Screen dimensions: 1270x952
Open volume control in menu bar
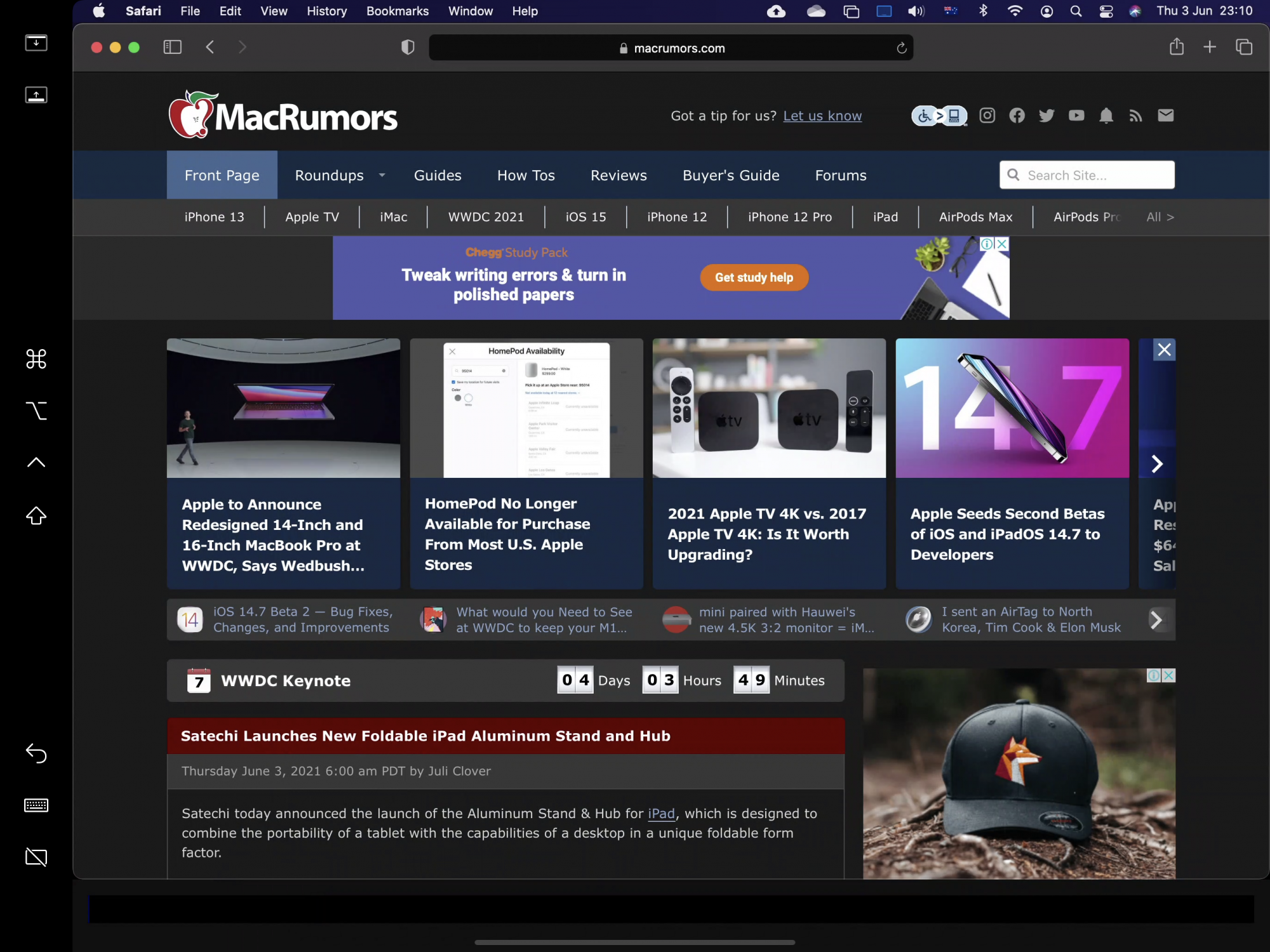point(916,11)
